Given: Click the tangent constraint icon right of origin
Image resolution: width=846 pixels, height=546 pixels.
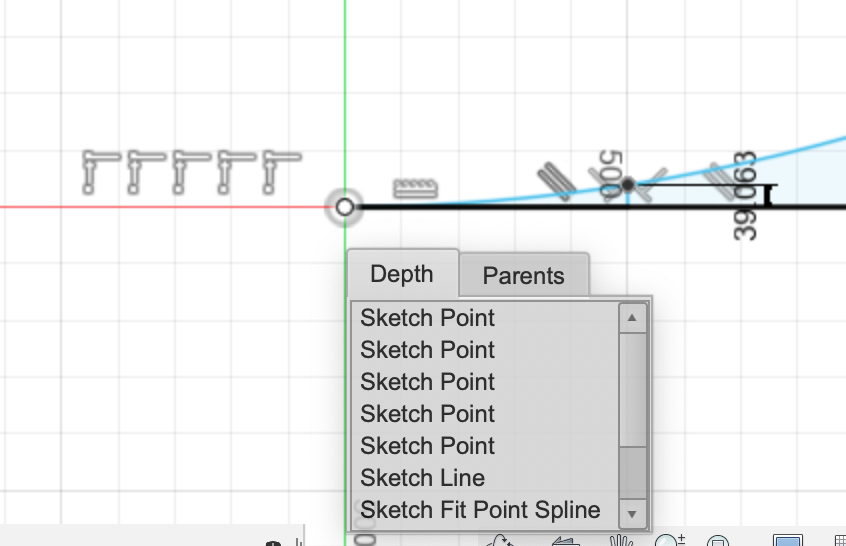Looking at the screenshot, I should (x=415, y=187).
